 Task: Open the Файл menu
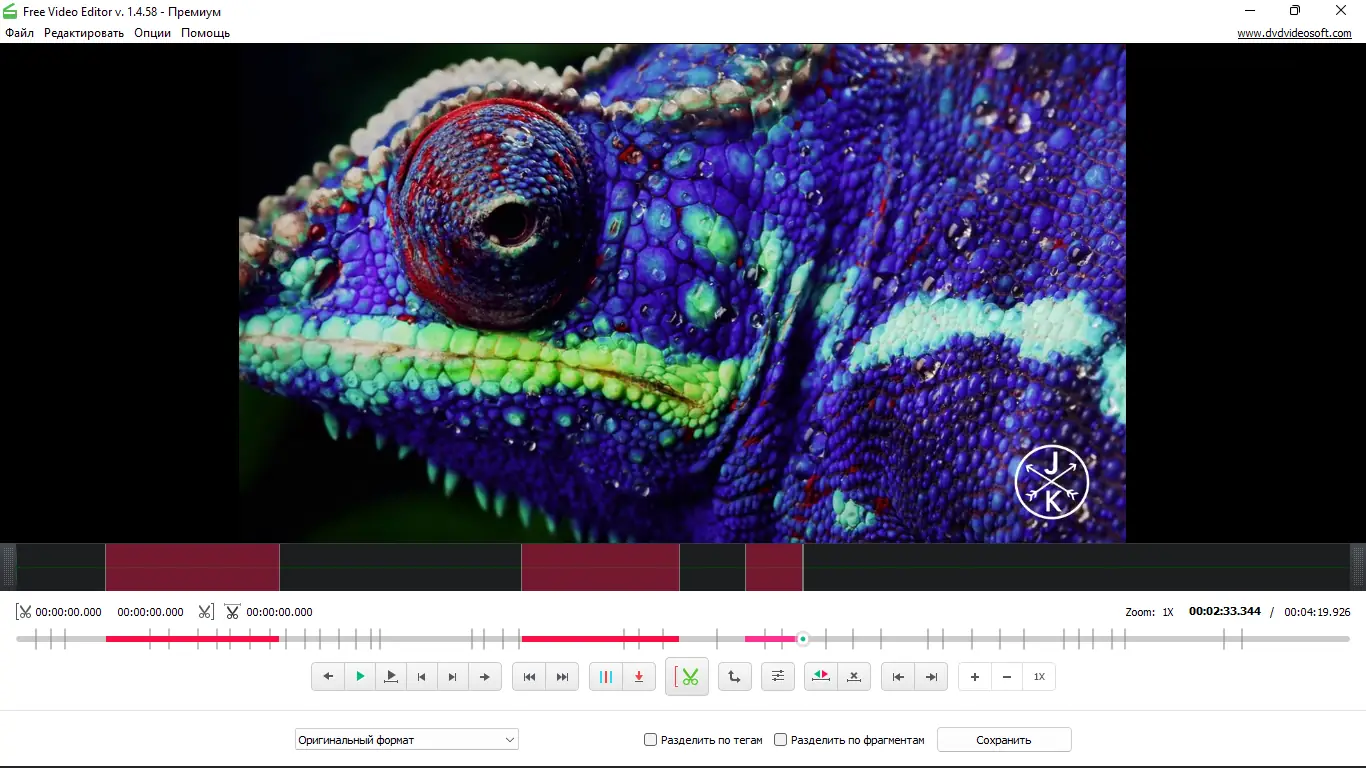19,33
